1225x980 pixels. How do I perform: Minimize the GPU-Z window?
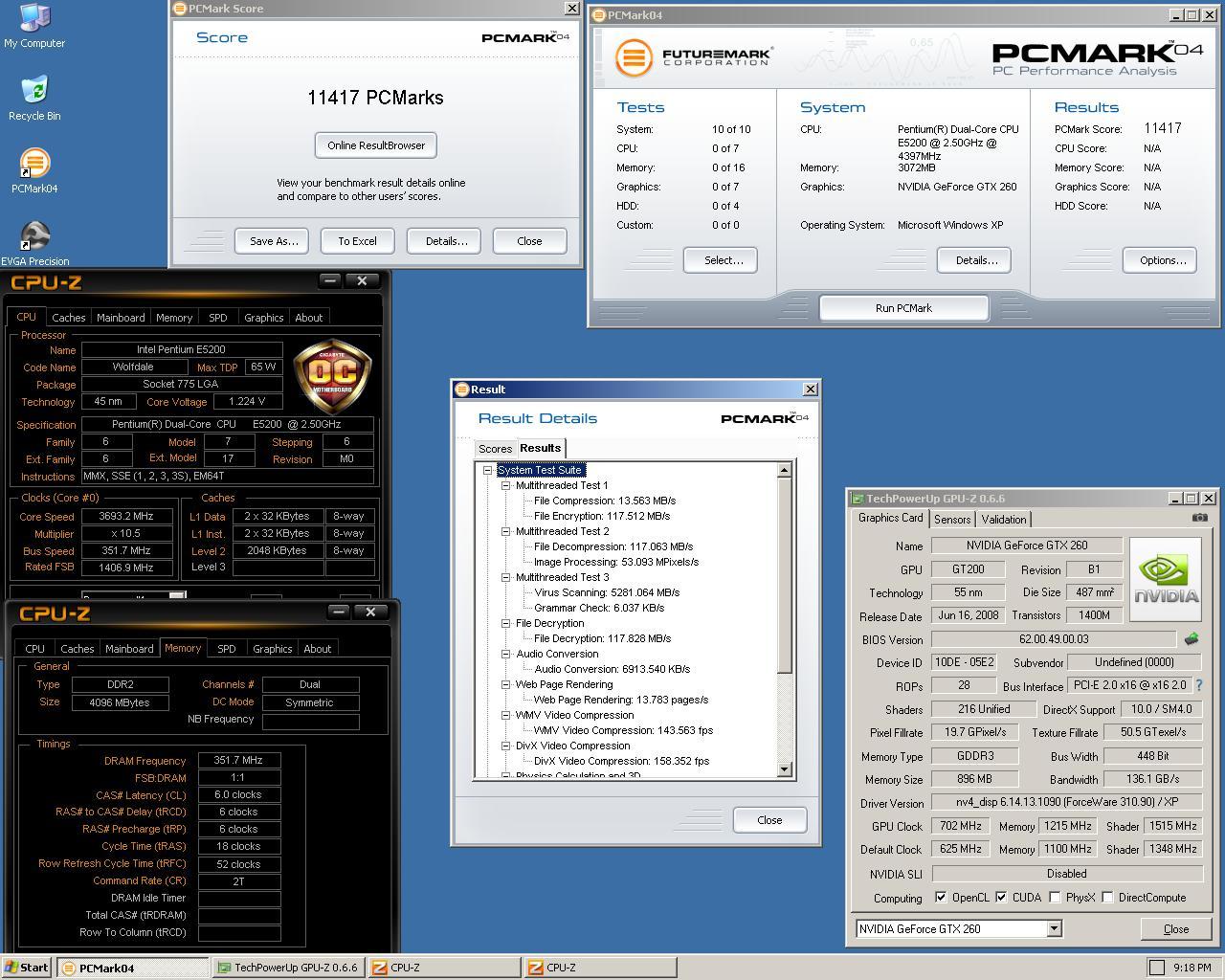click(x=1175, y=499)
